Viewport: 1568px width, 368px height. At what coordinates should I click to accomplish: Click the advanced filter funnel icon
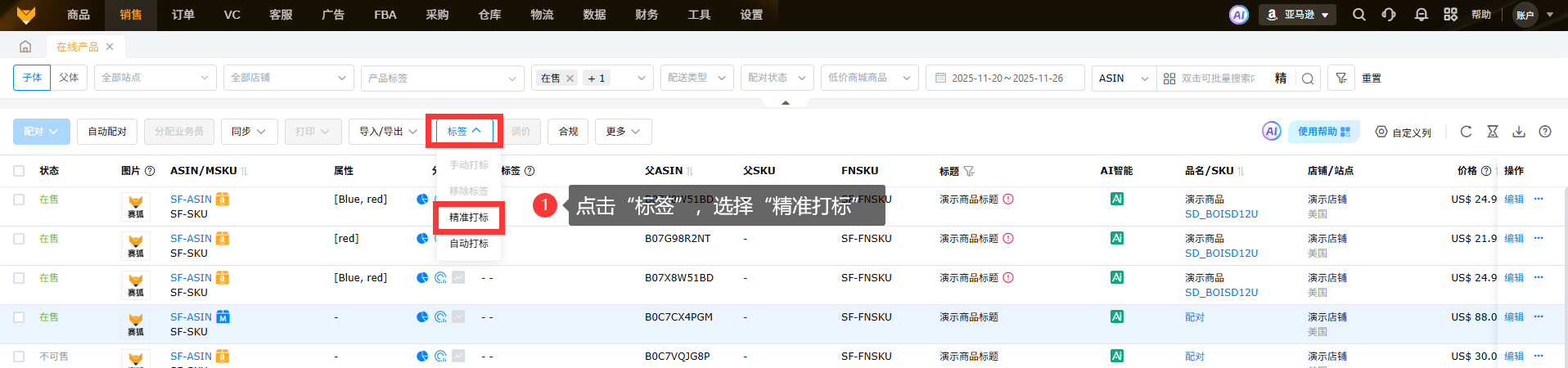1340,79
